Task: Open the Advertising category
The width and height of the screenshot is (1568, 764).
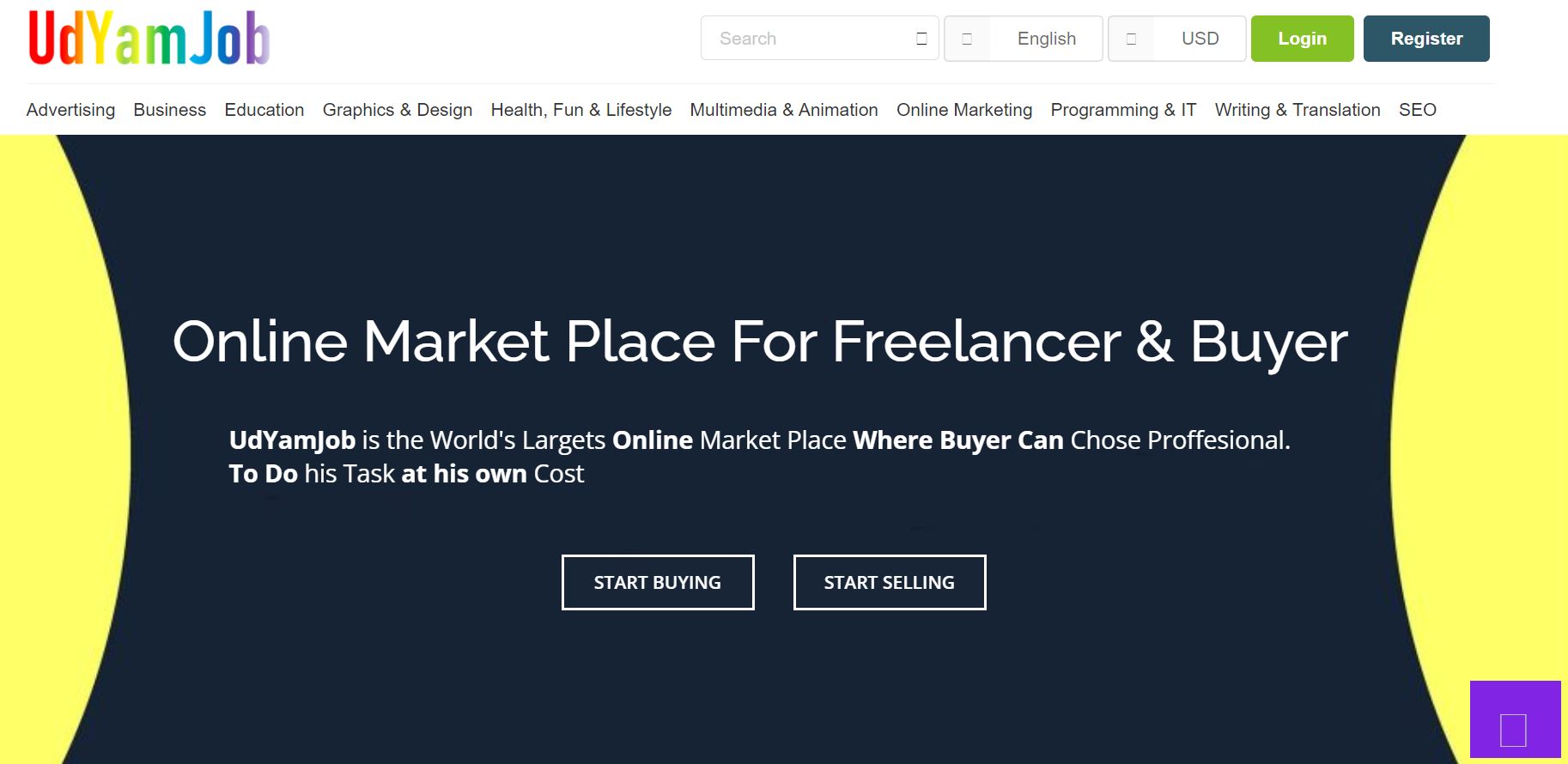Action: 70,110
